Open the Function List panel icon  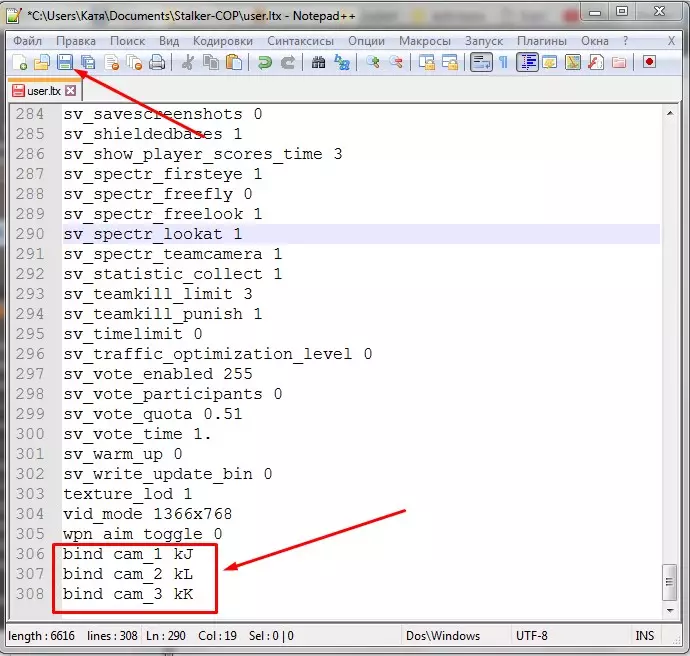(x=595, y=62)
